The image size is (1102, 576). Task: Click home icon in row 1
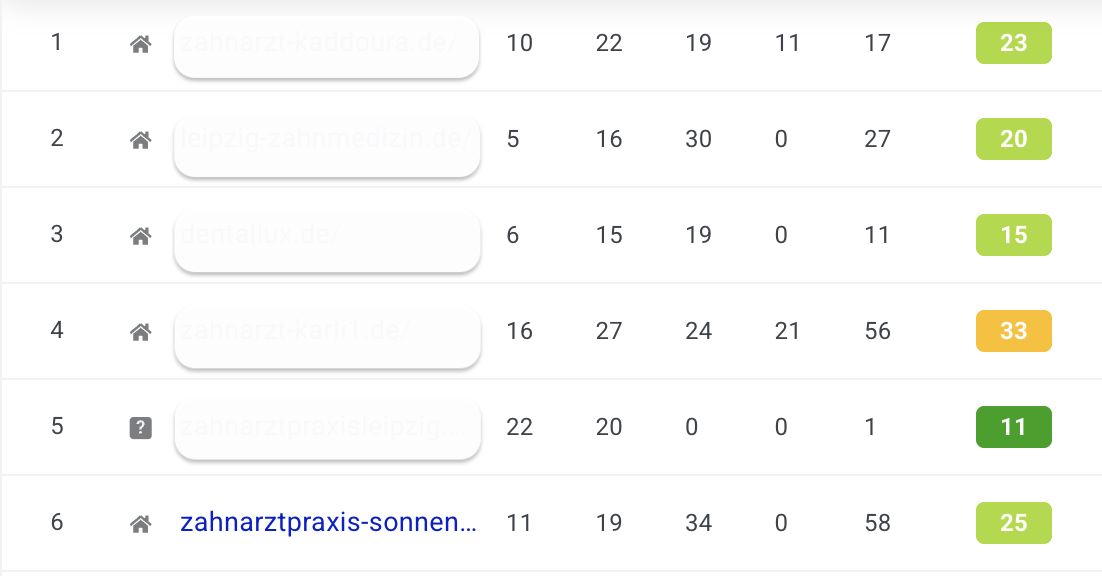(x=140, y=44)
